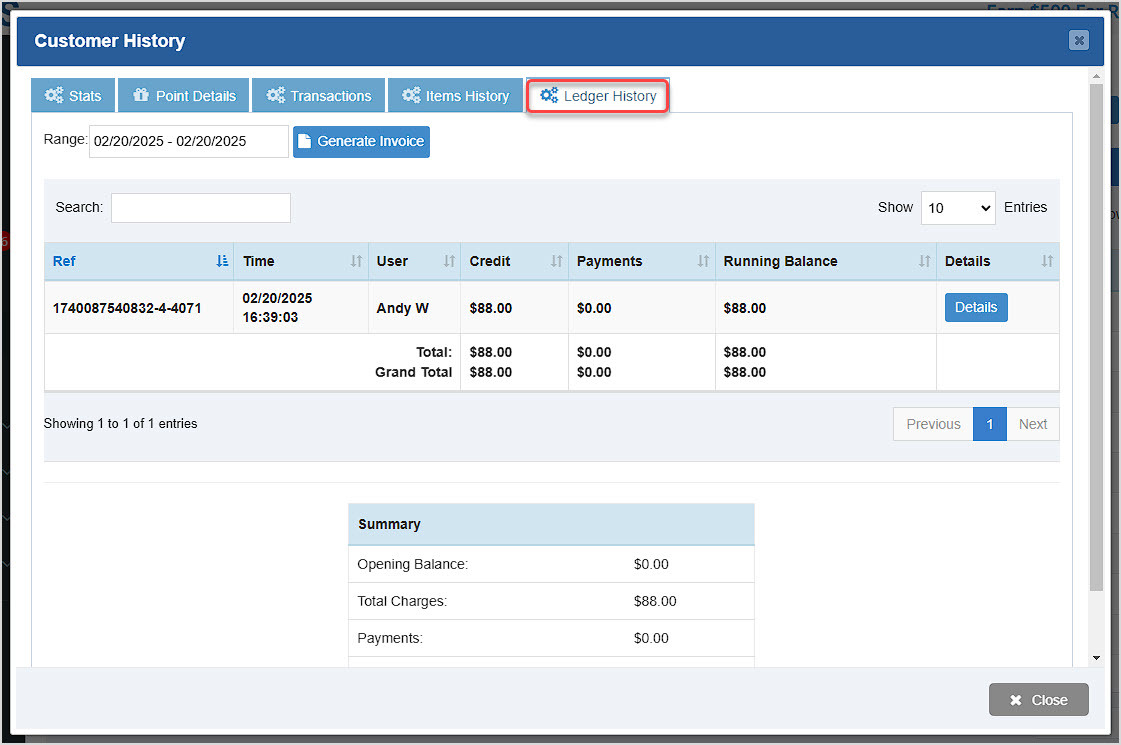Image resolution: width=1121 pixels, height=745 pixels.
Task: Select the gear icon on Ledger History tab
Action: 548,95
